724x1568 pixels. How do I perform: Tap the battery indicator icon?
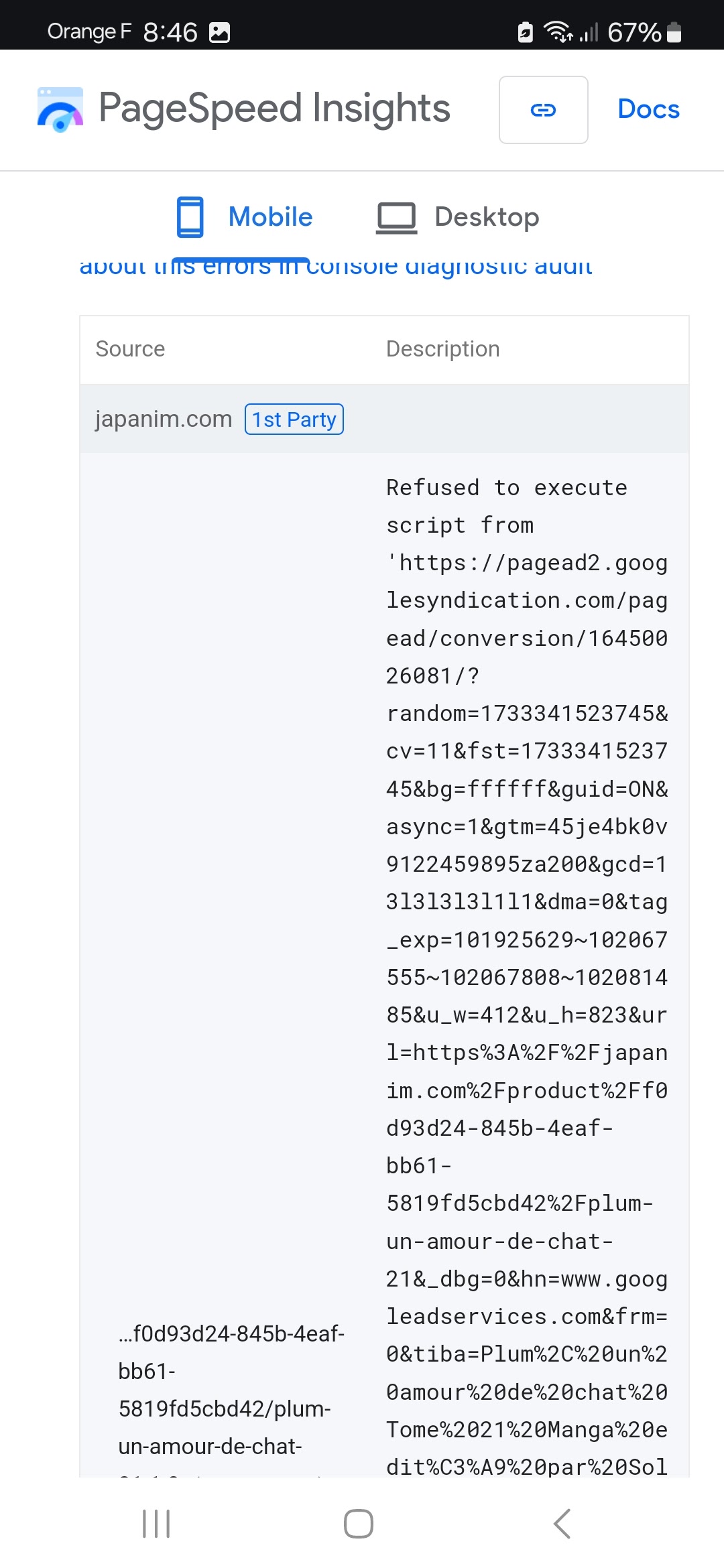674,32
